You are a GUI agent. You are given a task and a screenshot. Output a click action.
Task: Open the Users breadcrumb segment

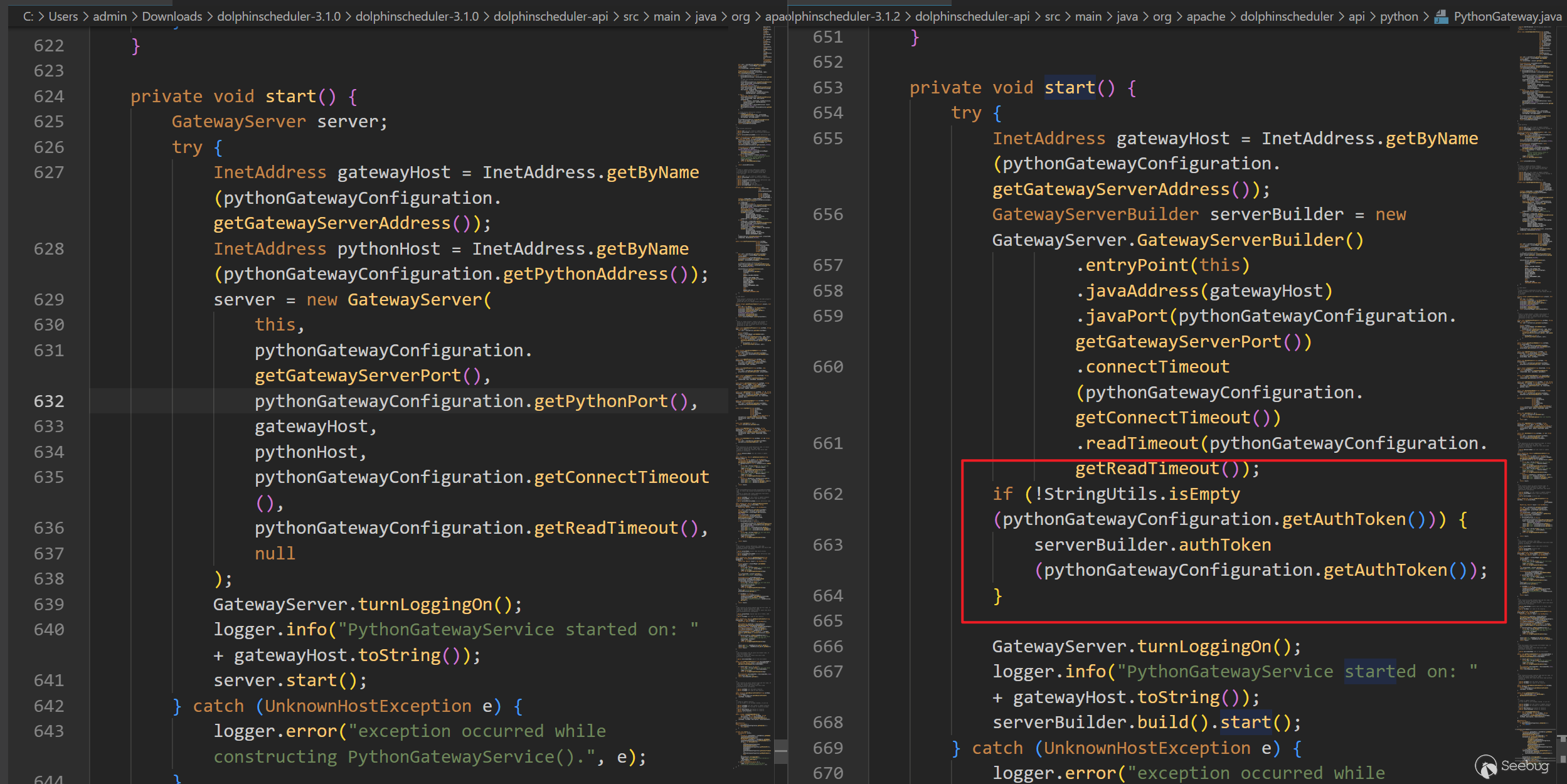63,17
